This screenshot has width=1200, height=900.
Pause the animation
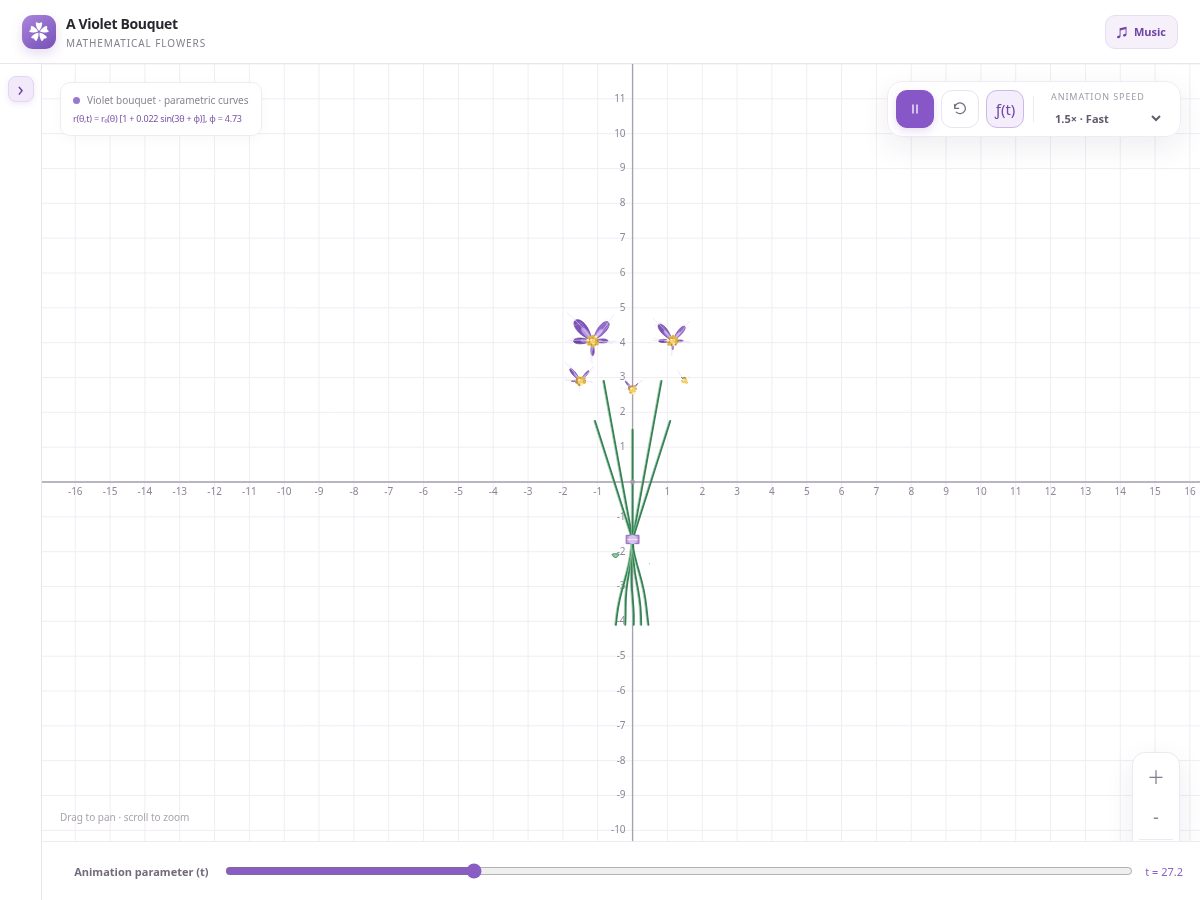[915, 109]
